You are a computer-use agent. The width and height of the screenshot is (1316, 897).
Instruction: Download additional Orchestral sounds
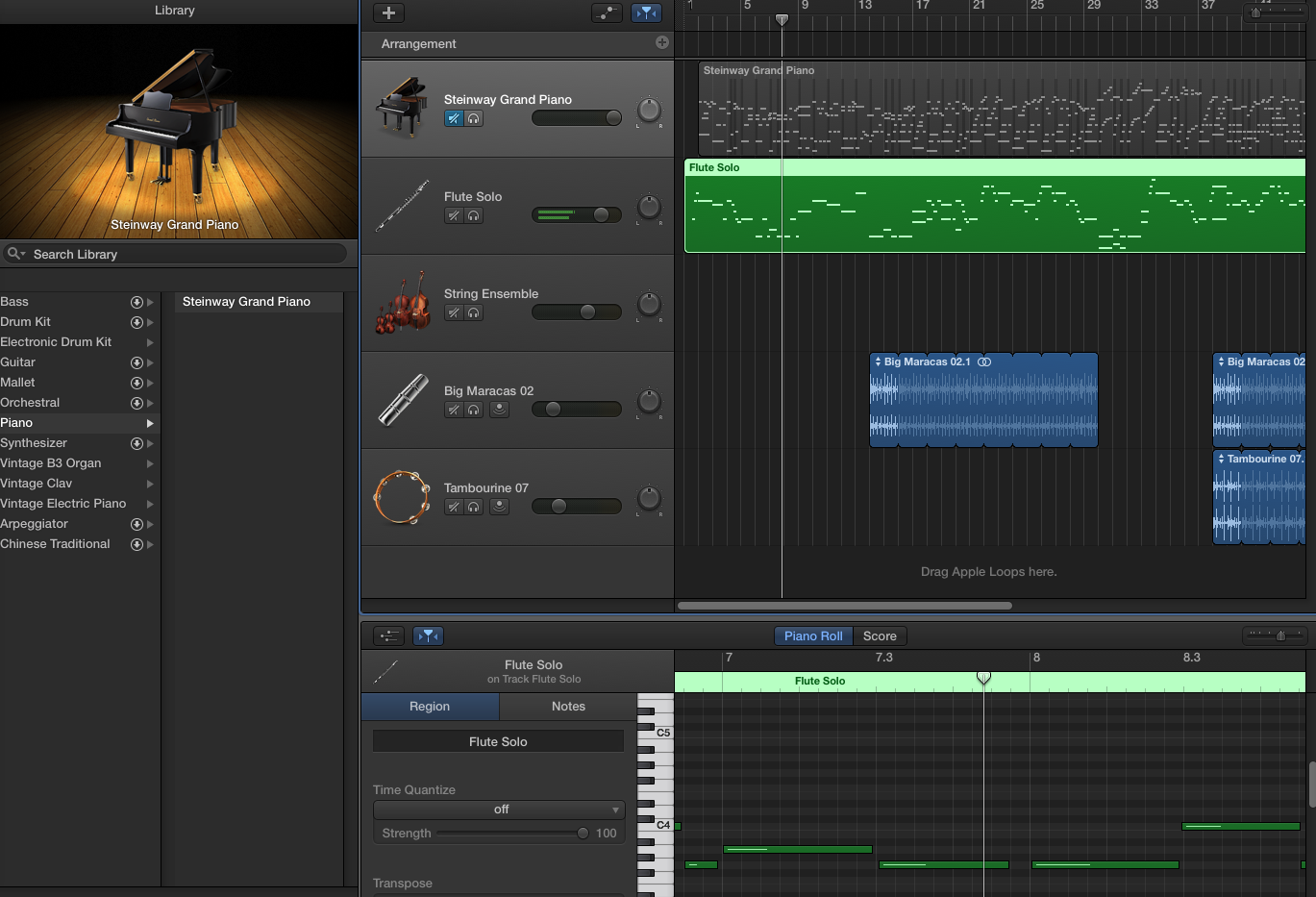(137, 403)
